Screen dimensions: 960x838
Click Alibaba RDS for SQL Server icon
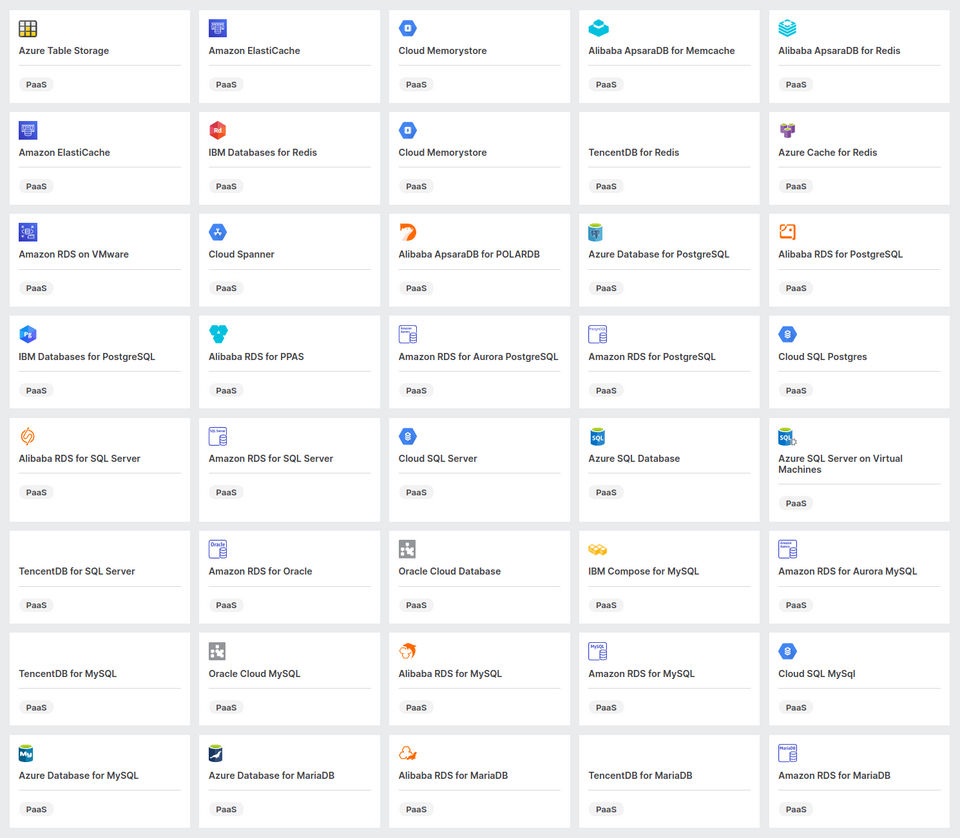point(28,436)
